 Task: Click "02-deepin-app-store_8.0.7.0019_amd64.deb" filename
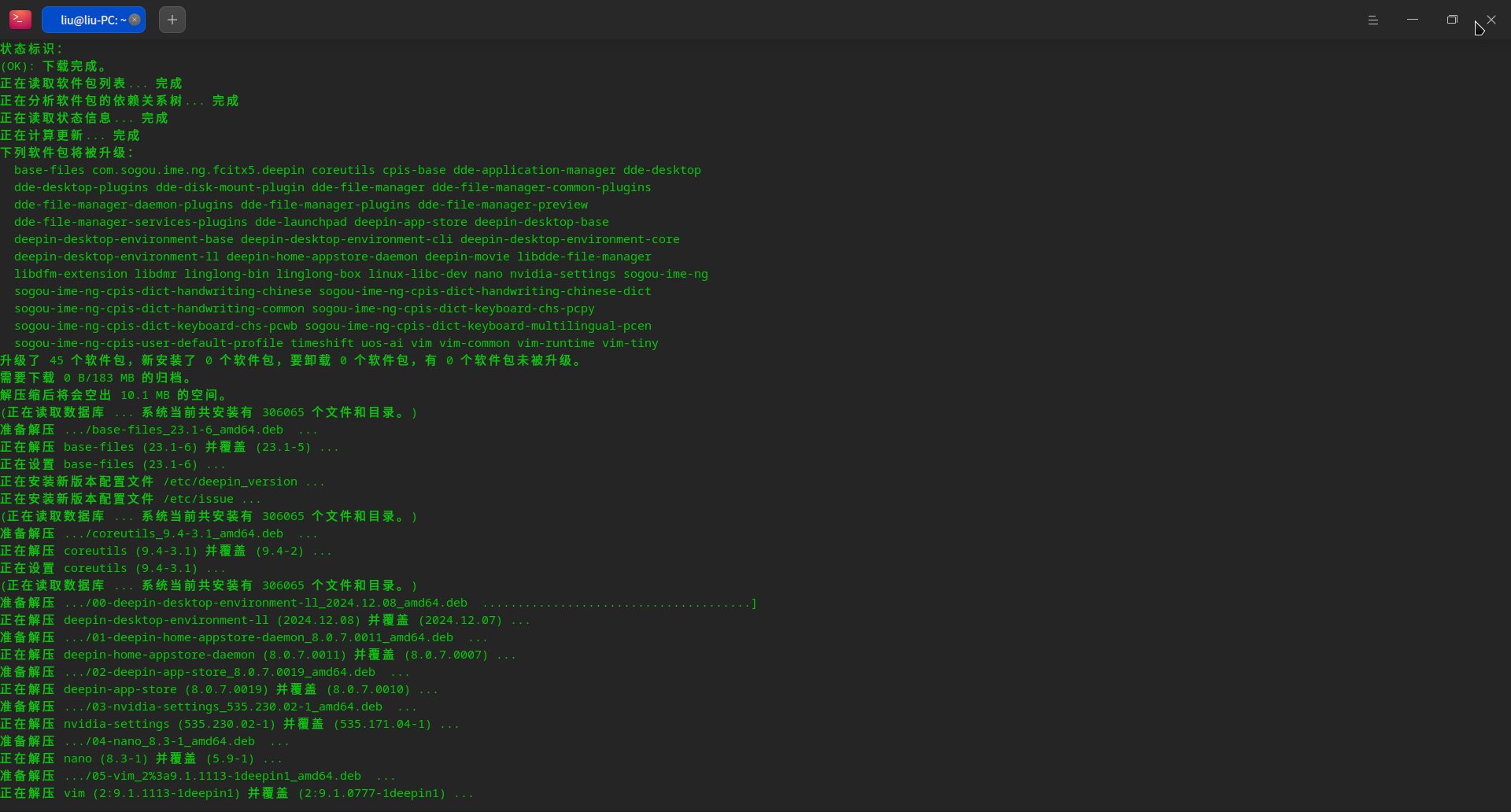[234, 672]
